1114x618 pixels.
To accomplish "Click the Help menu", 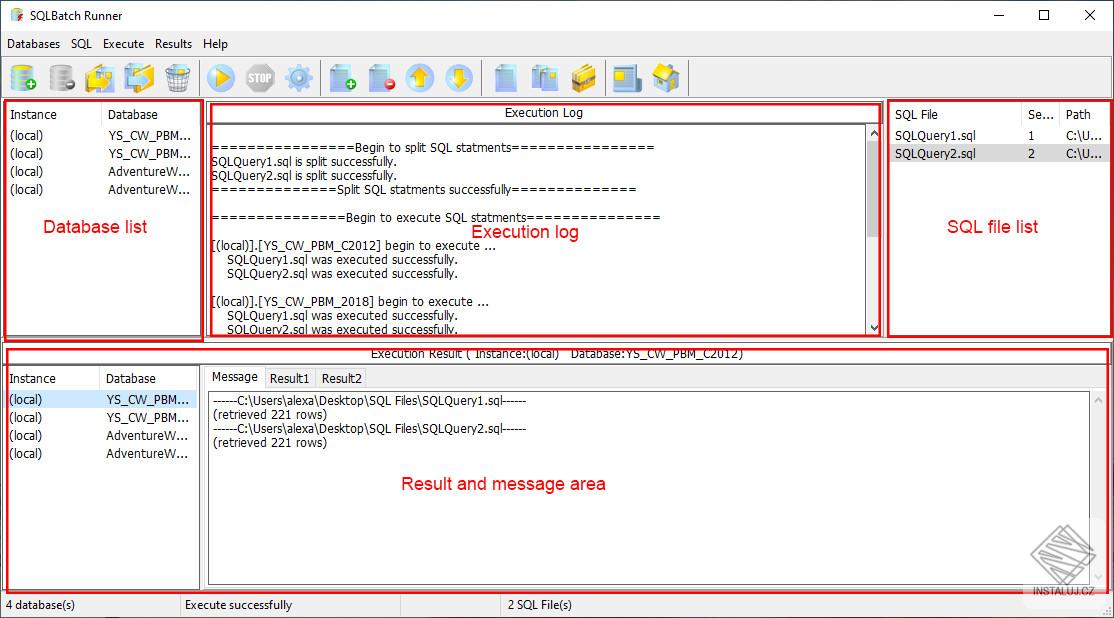I will click(x=214, y=44).
